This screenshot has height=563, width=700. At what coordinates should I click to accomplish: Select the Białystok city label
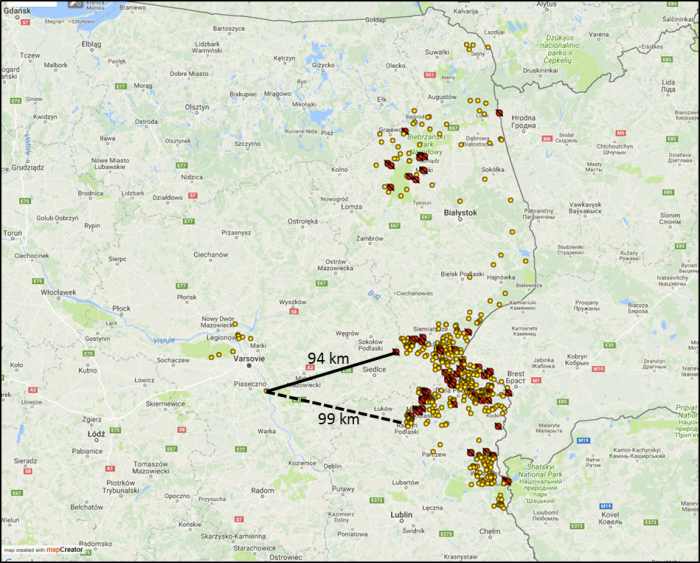460,213
